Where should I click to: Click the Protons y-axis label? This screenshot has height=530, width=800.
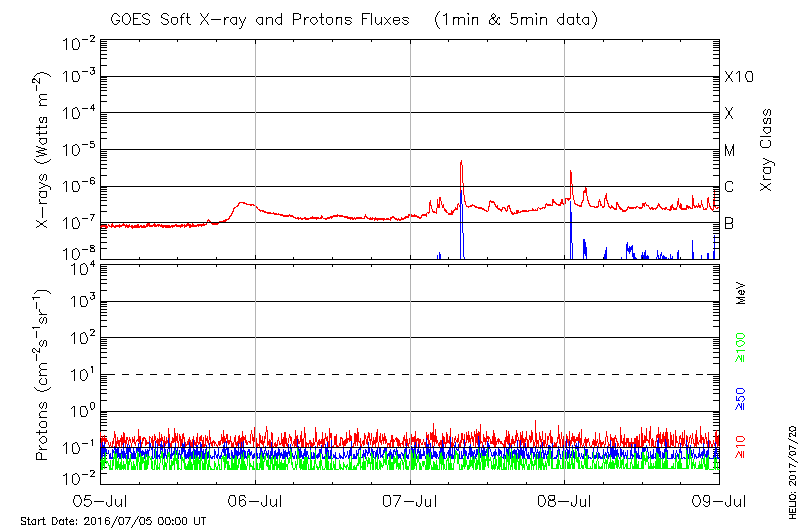click(44, 374)
